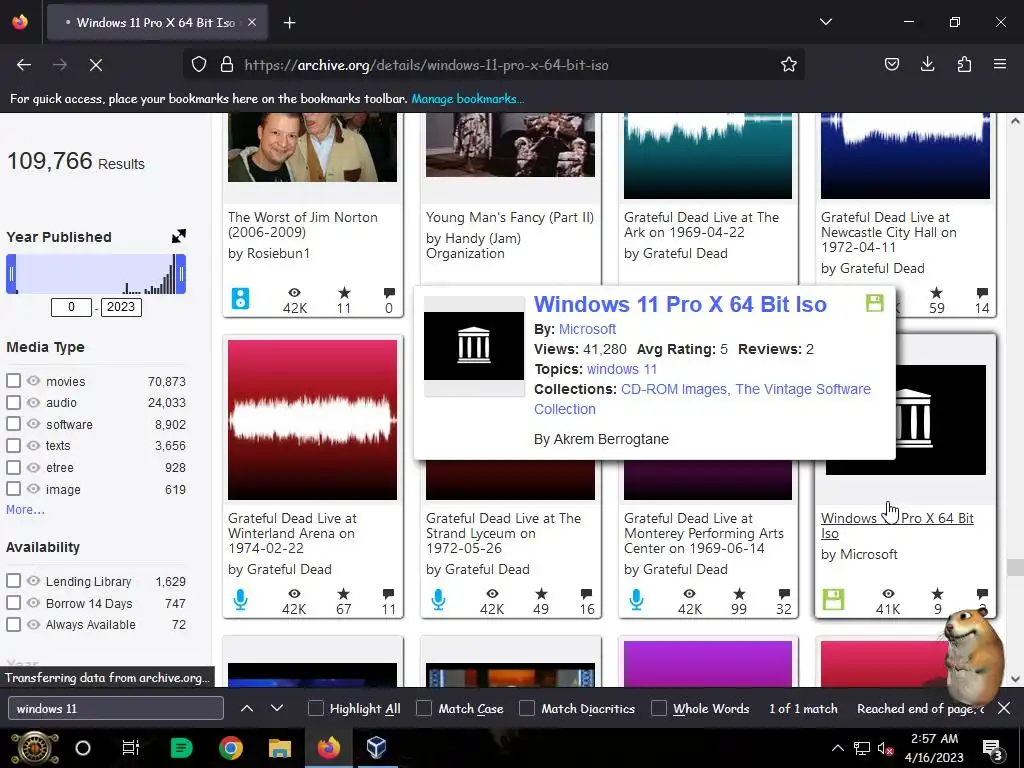Open File Explorer from the taskbar
This screenshot has width=1024, height=768.
click(280, 748)
